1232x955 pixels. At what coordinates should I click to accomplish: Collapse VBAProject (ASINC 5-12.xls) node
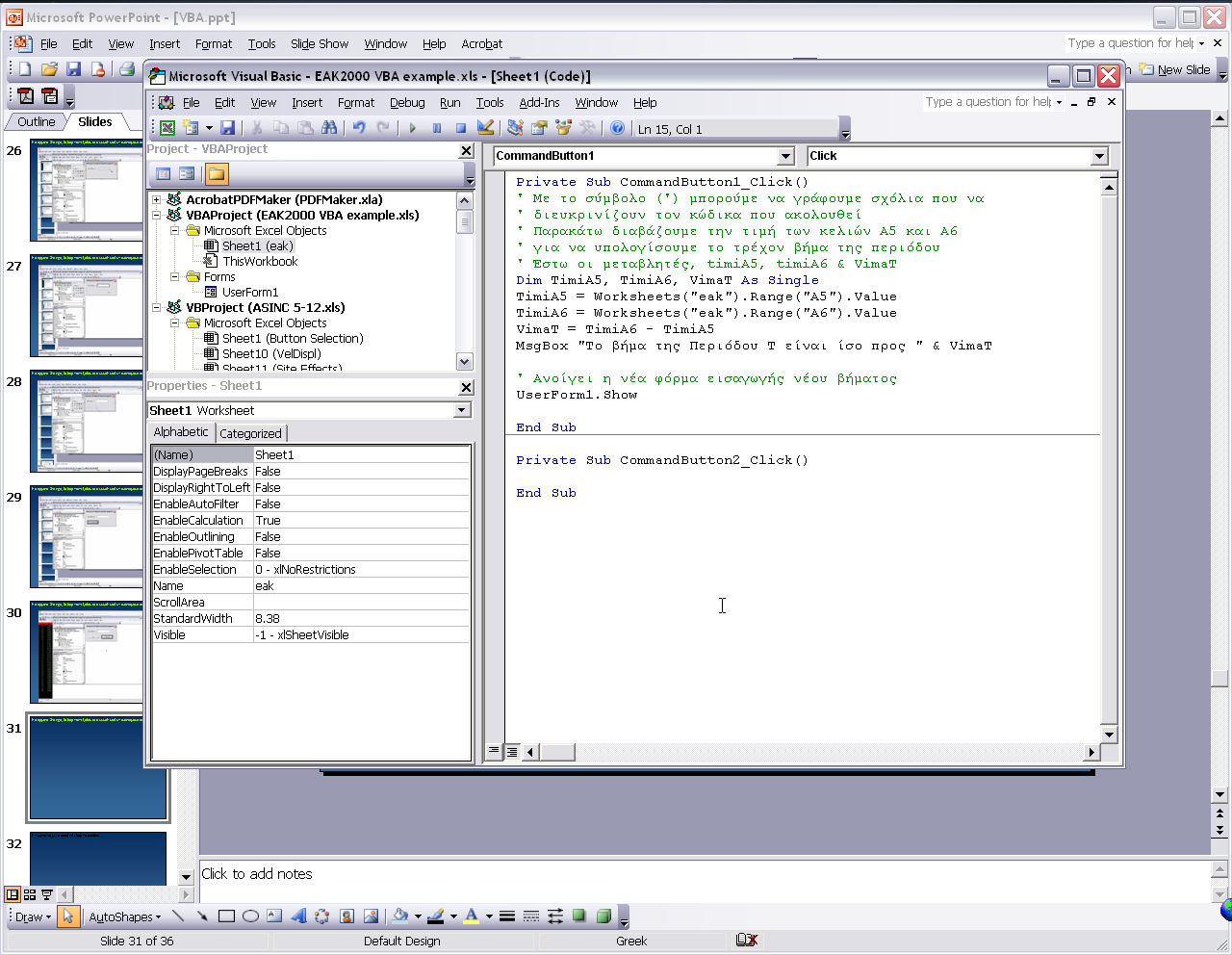[x=156, y=308]
